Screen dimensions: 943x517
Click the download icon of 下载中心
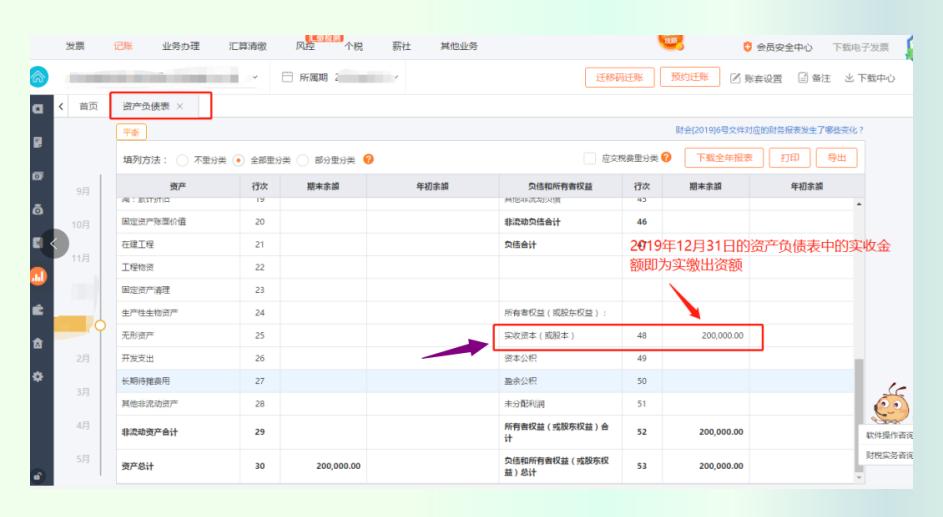pyautogui.click(x=849, y=78)
